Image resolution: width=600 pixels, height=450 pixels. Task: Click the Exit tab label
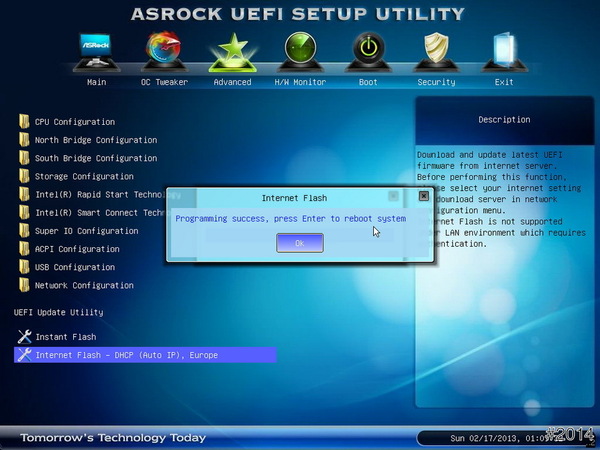coord(504,82)
